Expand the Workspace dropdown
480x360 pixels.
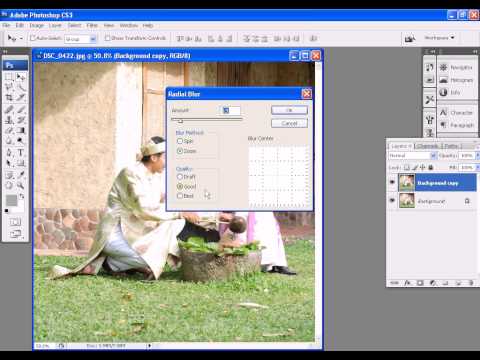[x=439, y=38]
